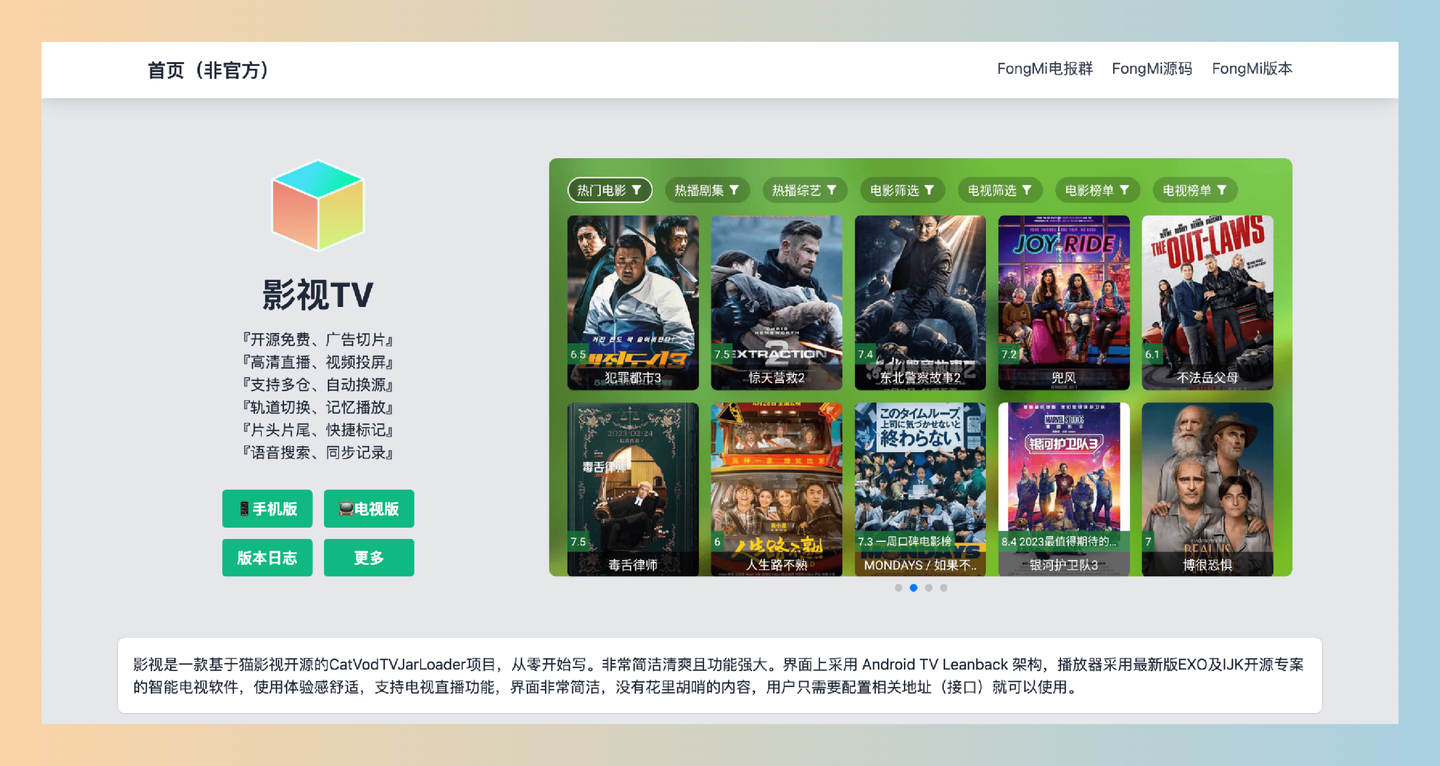Click the funnel icon in 电视筛选 pill
Image resolution: width=1440 pixels, height=766 pixels.
1027,190
